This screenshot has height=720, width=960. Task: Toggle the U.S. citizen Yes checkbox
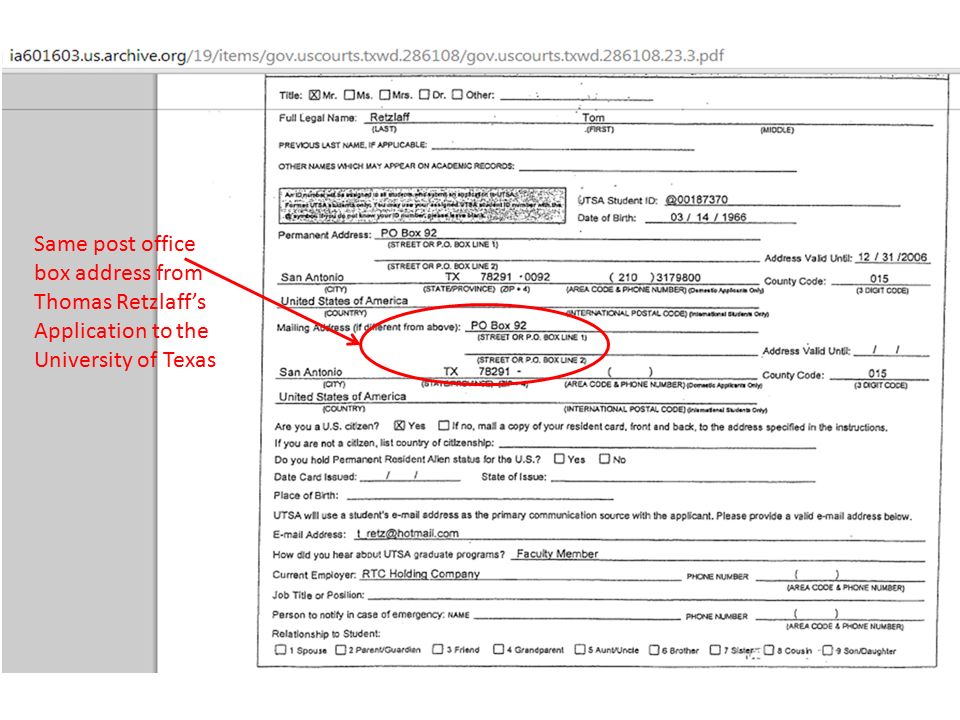click(400, 426)
